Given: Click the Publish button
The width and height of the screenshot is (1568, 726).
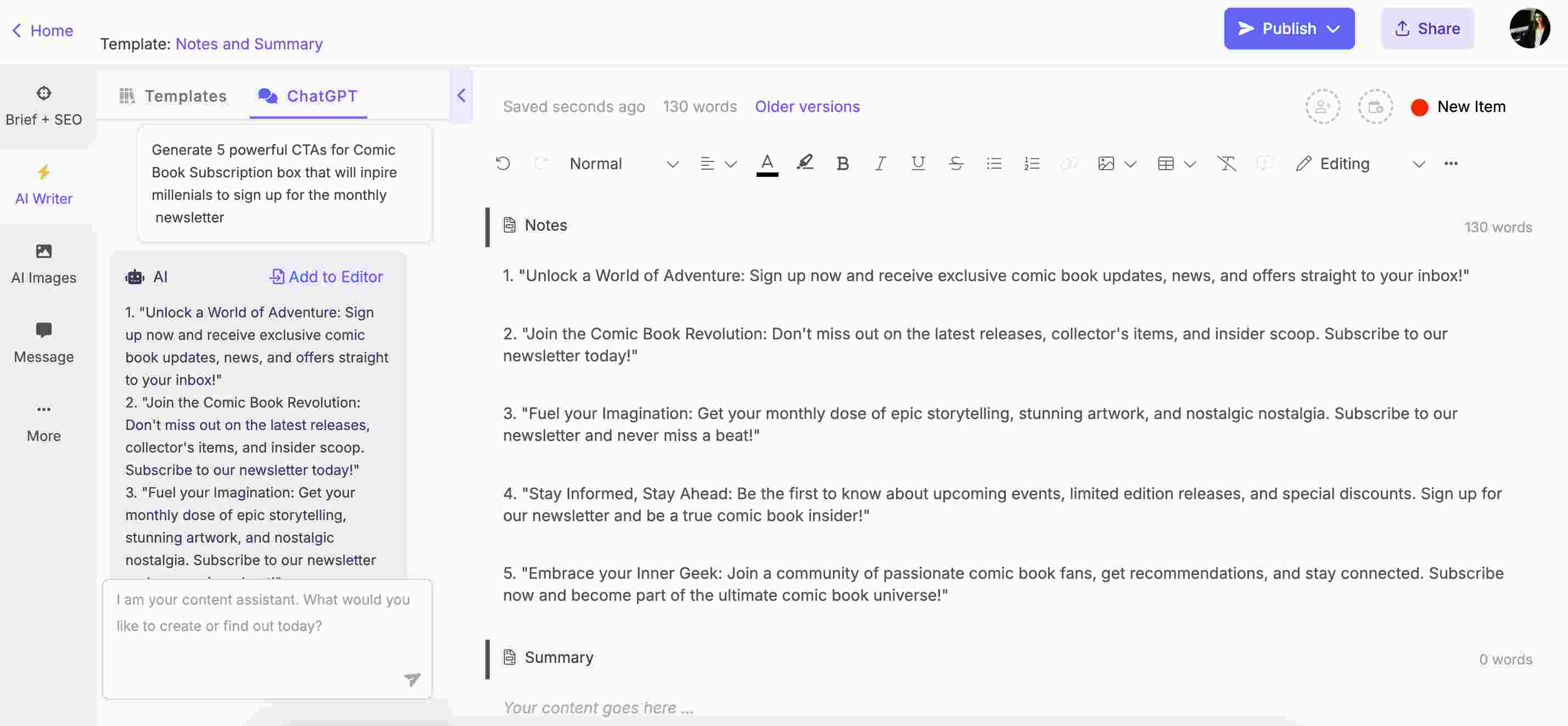Looking at the screenshot, I should tap(1289, 29).
